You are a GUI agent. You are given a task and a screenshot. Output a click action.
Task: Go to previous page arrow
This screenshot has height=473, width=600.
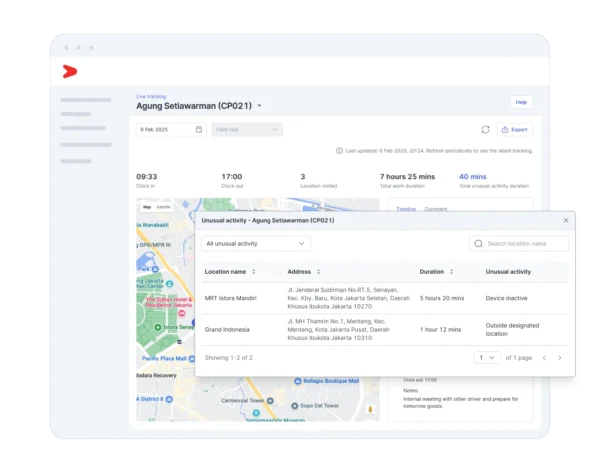pos(544,357)
